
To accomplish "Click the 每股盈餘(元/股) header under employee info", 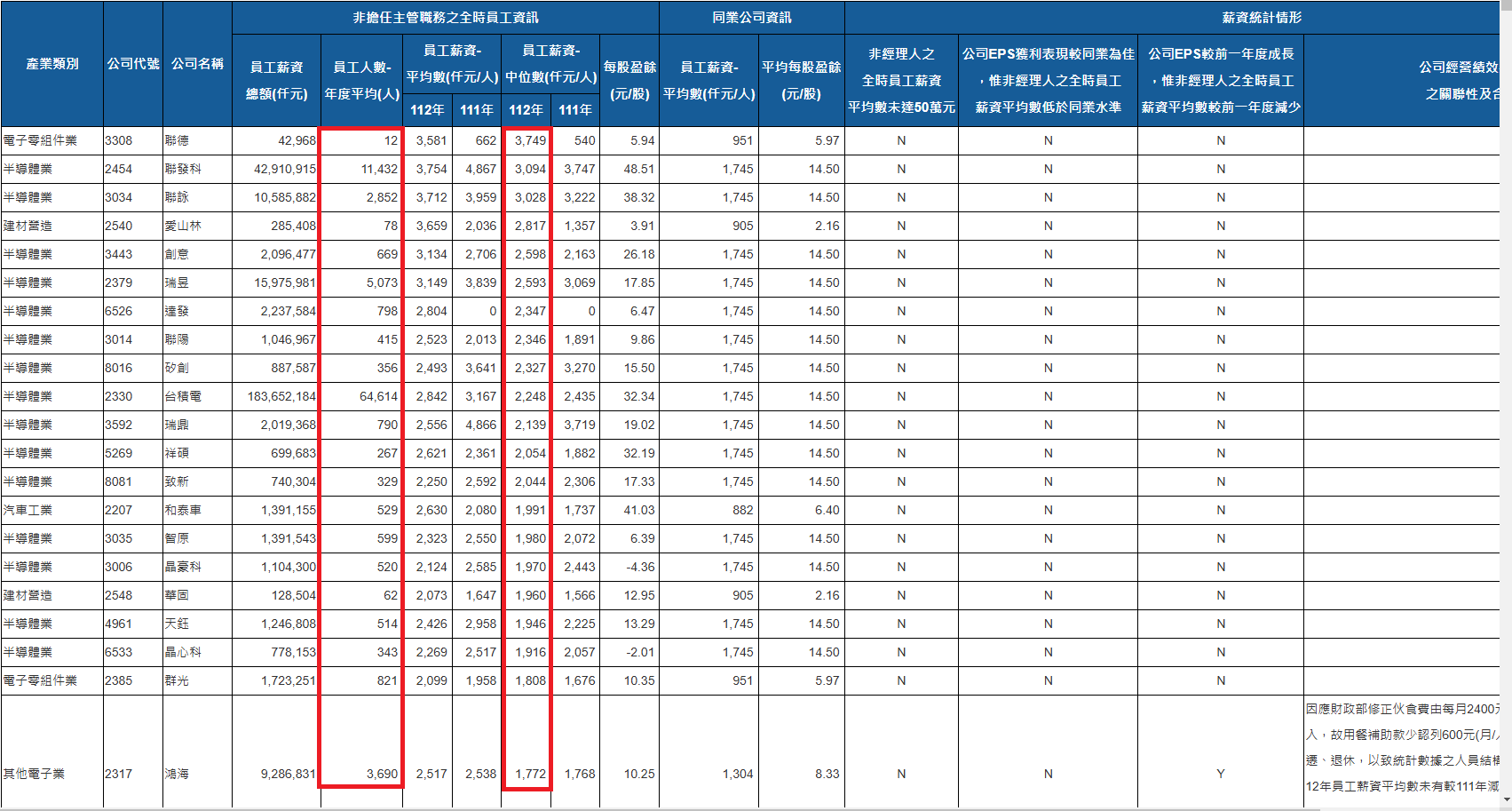I will (629, 81).
